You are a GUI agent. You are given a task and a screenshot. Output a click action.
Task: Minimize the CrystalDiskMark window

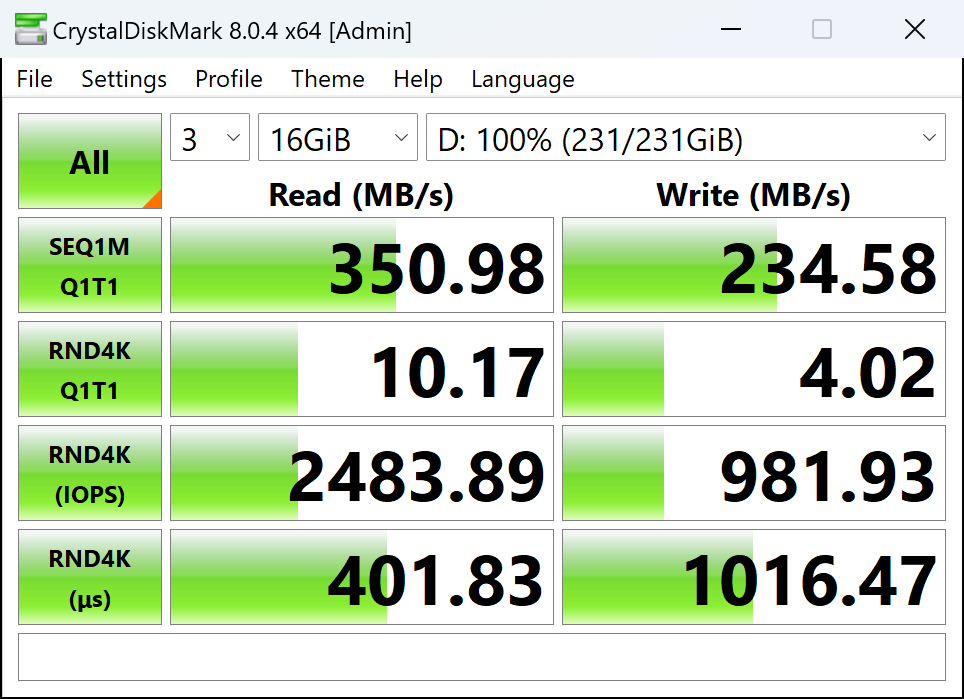tap(730, 29)
